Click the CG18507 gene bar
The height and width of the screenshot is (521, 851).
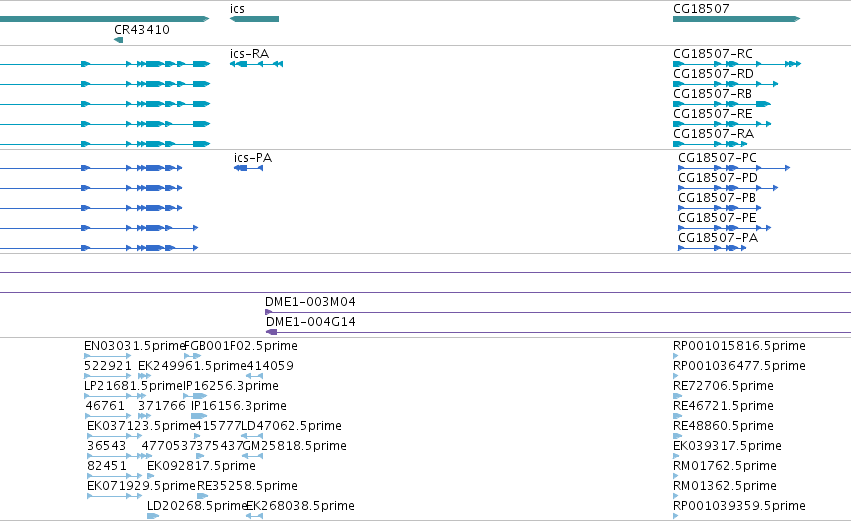pos(736,19)
